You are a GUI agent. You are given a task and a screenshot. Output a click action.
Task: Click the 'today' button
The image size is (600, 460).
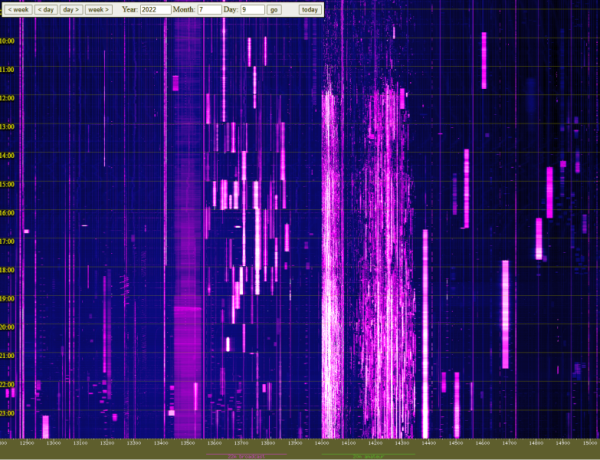pos(310,9)
